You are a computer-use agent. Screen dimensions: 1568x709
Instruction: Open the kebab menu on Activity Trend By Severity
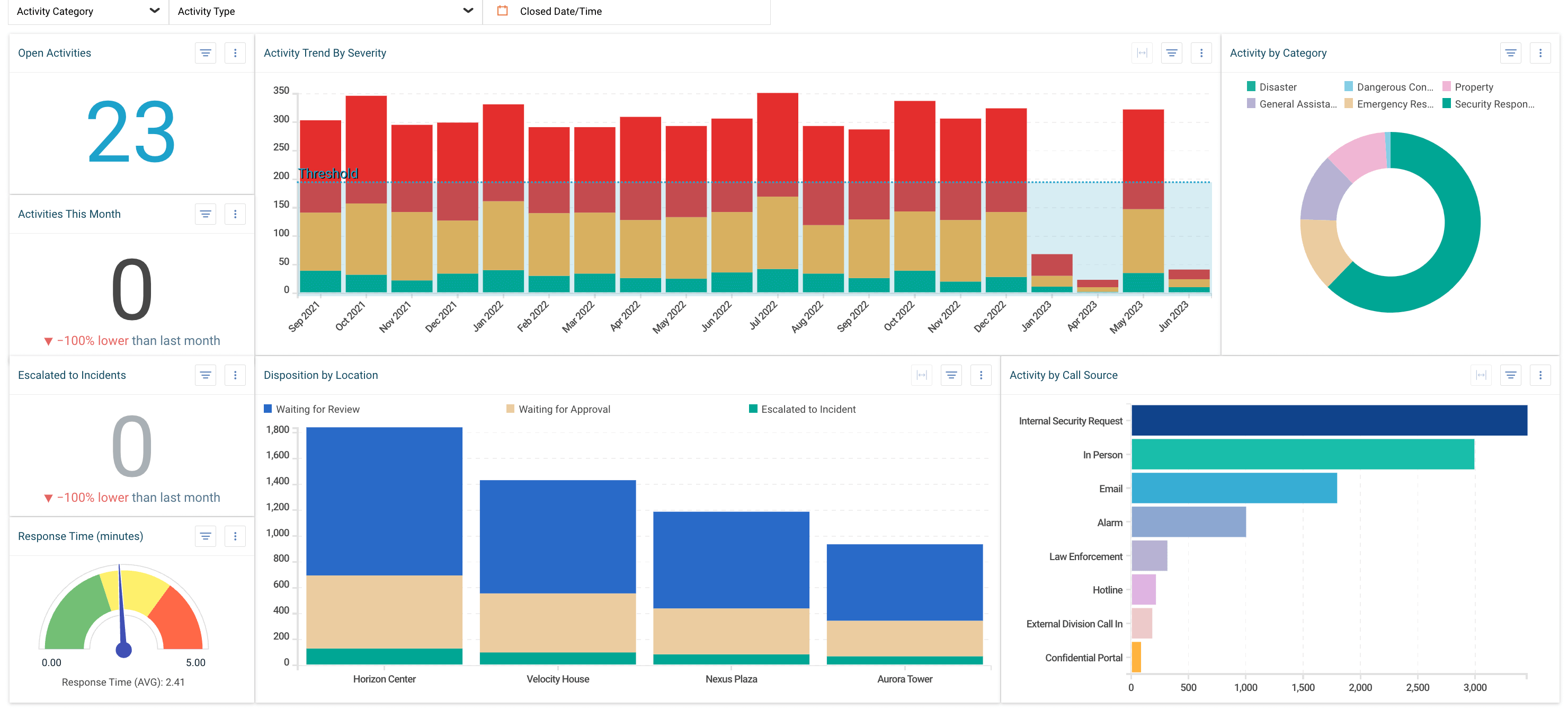(1201, 52)
